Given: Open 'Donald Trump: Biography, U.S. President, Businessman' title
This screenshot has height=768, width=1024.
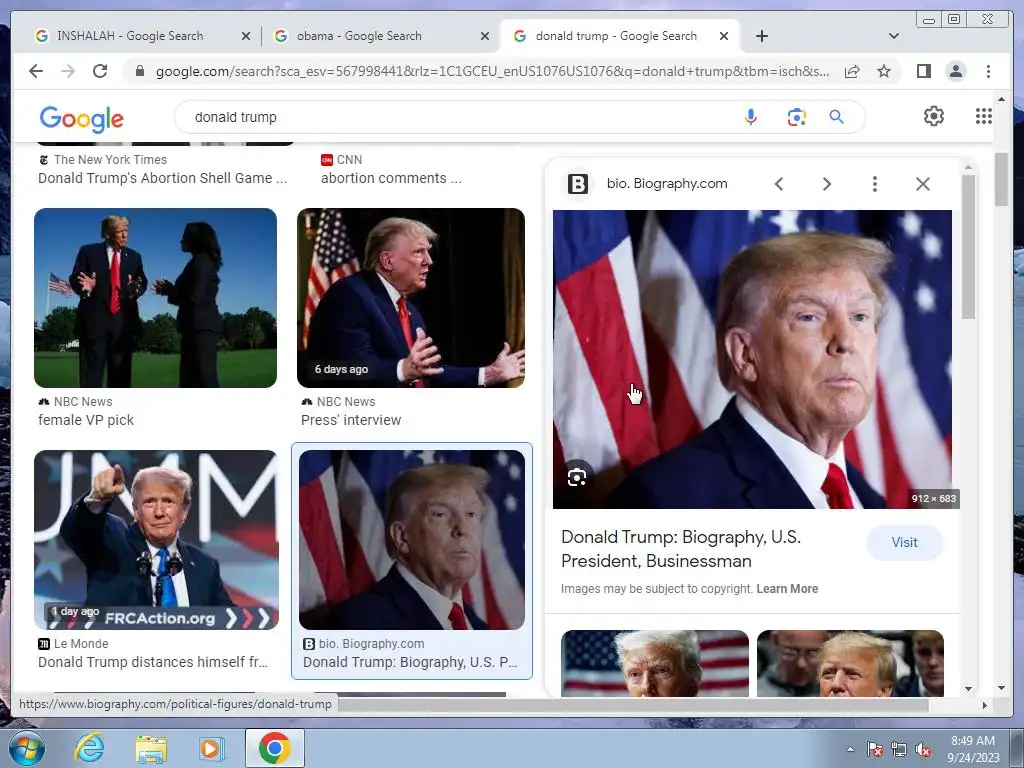Looking at the screenshot, I should click(x=680, y=549).
